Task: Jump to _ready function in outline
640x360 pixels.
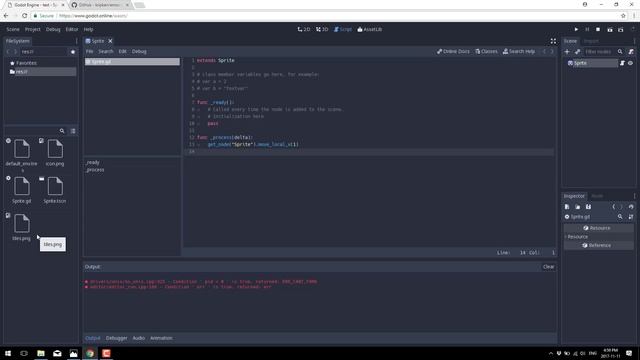Action: point(93,162)
